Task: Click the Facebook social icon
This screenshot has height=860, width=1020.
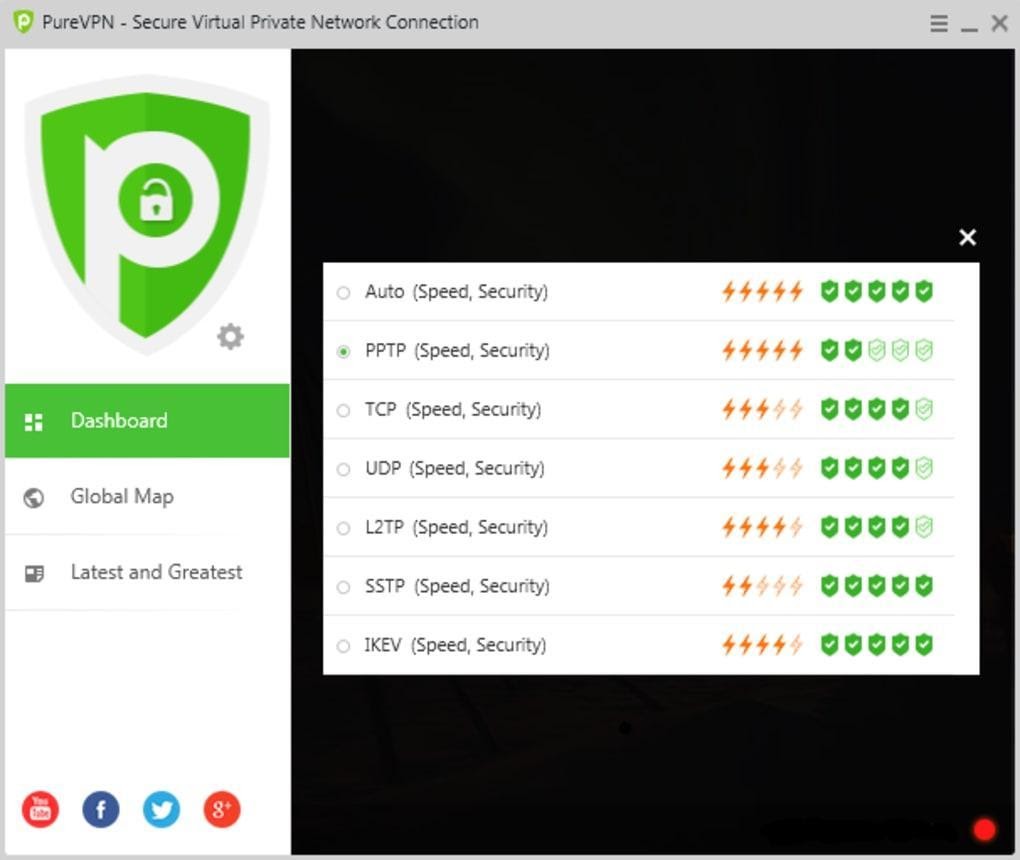Action: [x=100, y=810]
